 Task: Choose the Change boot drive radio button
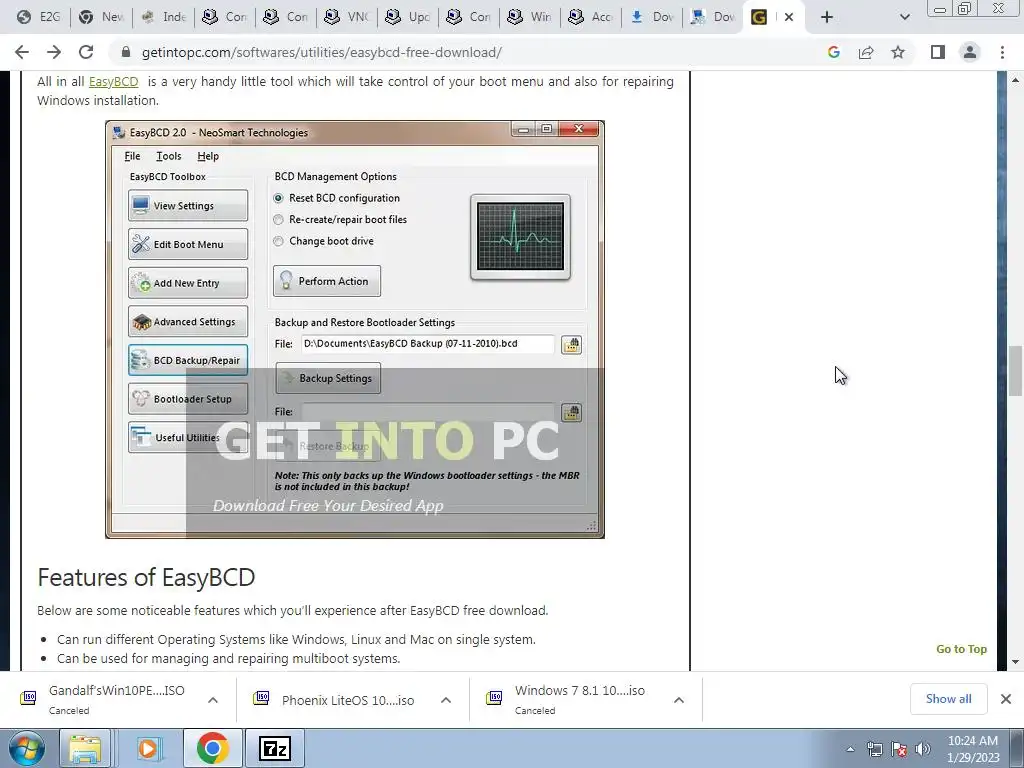278,241
